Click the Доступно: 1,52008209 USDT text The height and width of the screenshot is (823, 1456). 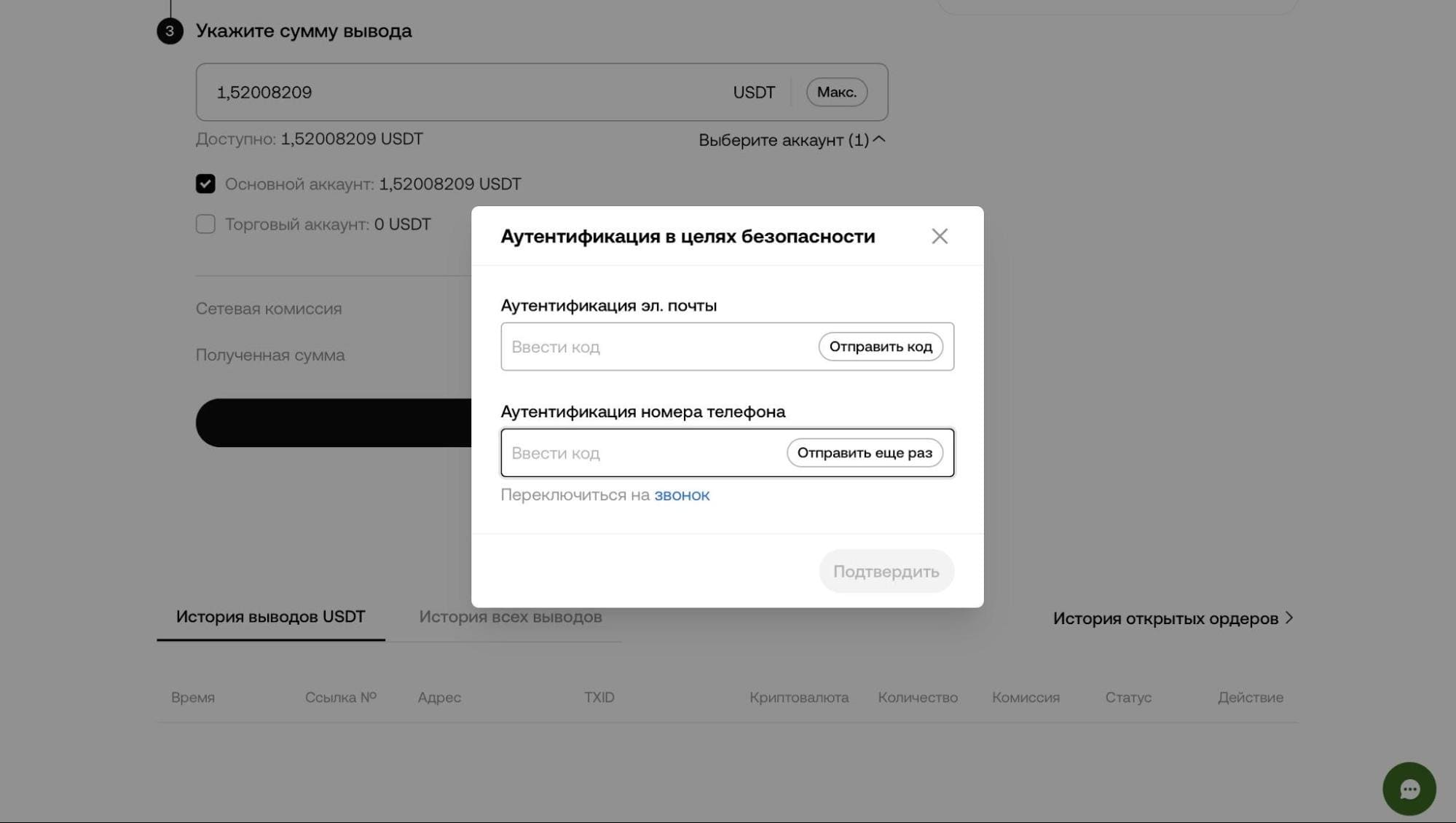(309, 139)
